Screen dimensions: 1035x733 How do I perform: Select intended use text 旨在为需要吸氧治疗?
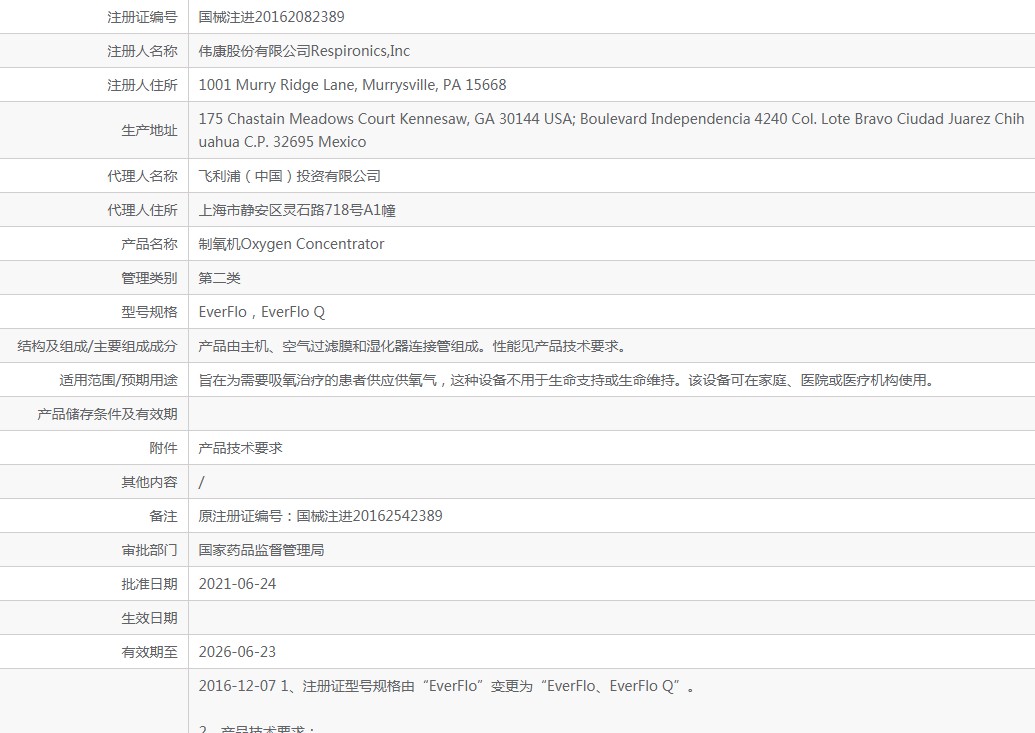[568, 380]
